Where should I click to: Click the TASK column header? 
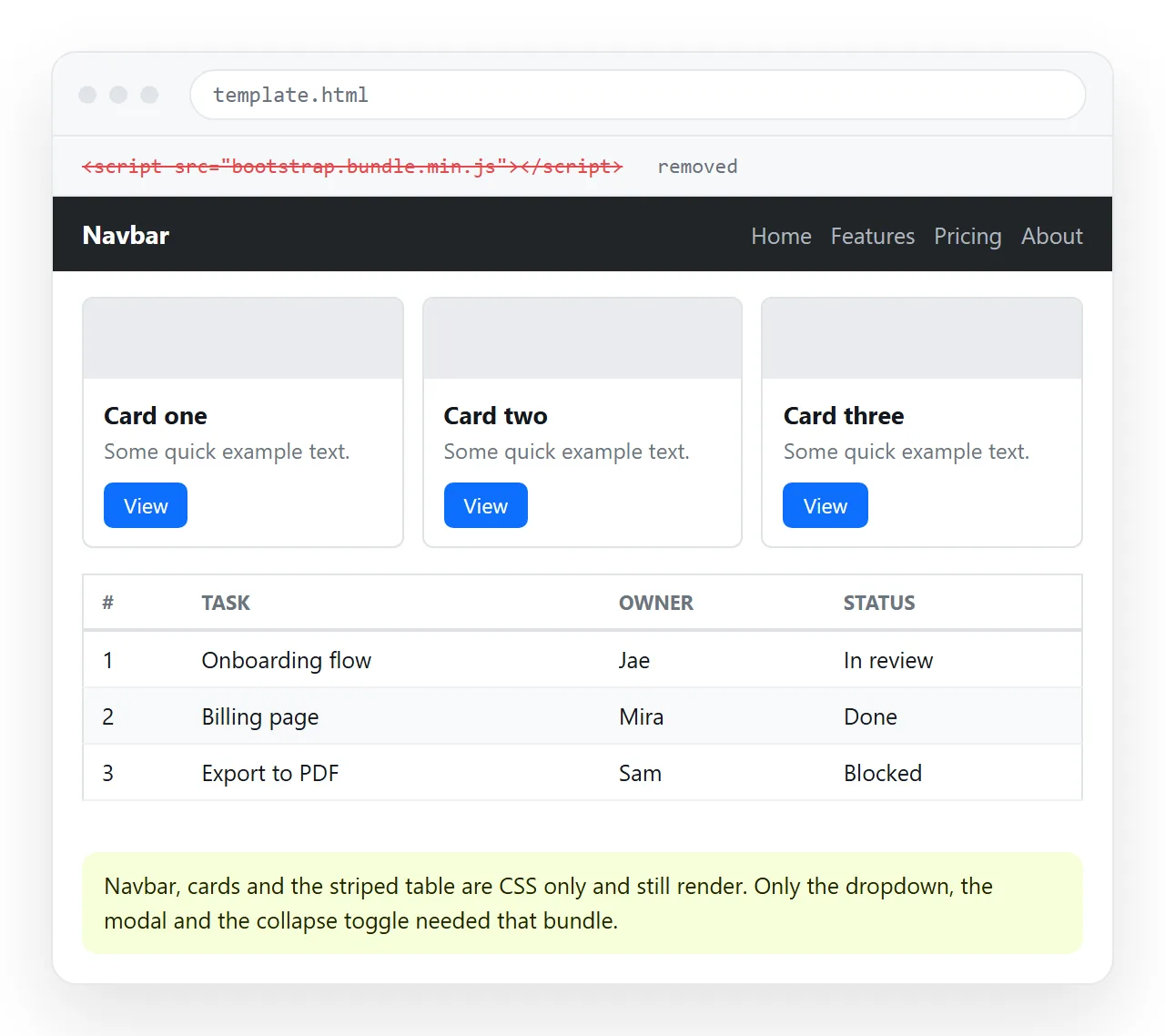pyautogui.click(x=226, y=603)
